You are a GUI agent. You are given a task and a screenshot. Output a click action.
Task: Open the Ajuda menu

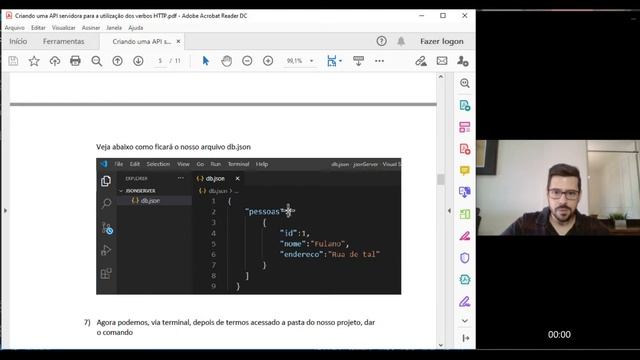pos(136,28)
